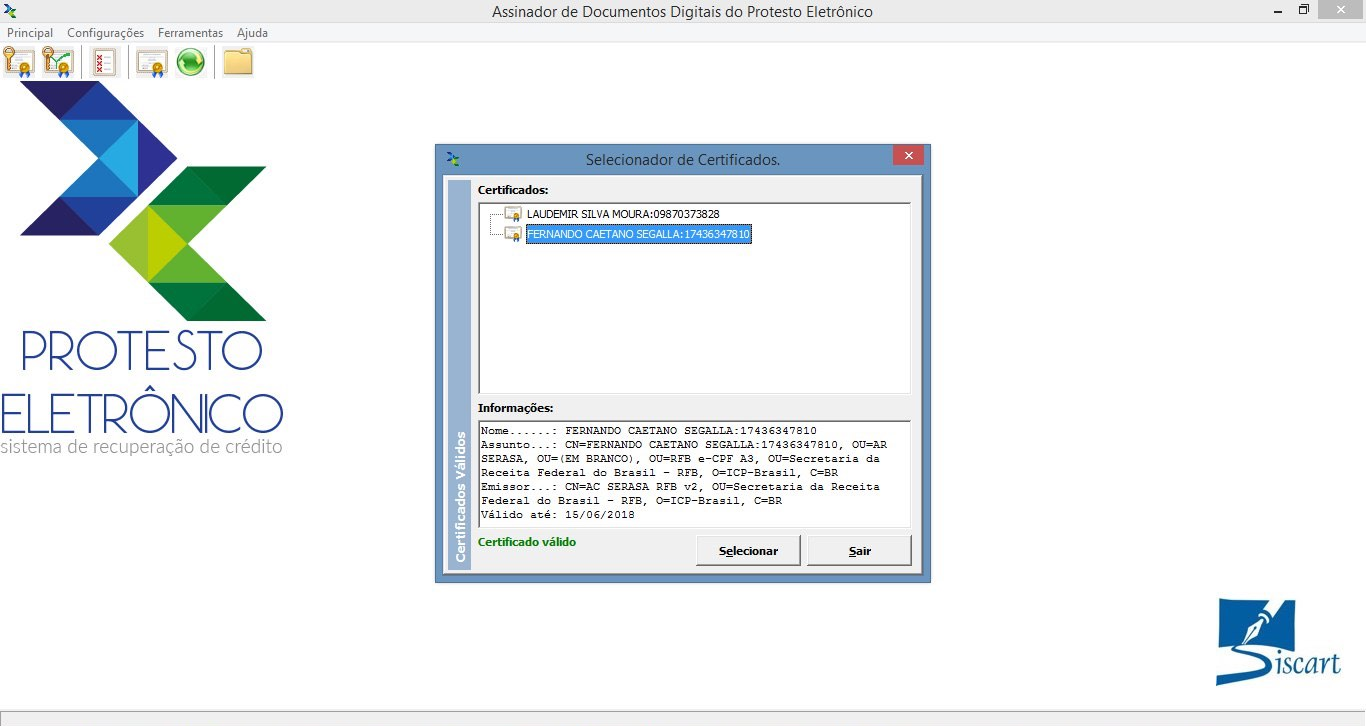Click the green circular refresh icon
Image resolution: width=1366 pixels, height=726 pixels.
[191, 62]
